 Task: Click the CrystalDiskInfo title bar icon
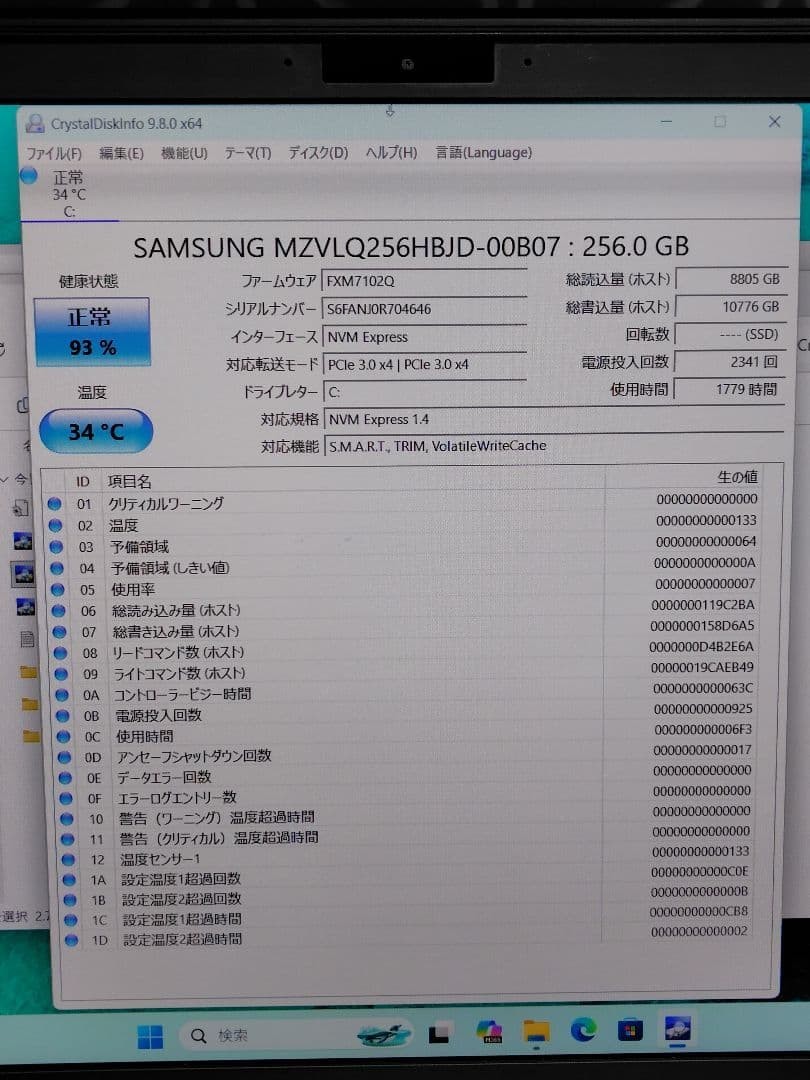[34, 124]
